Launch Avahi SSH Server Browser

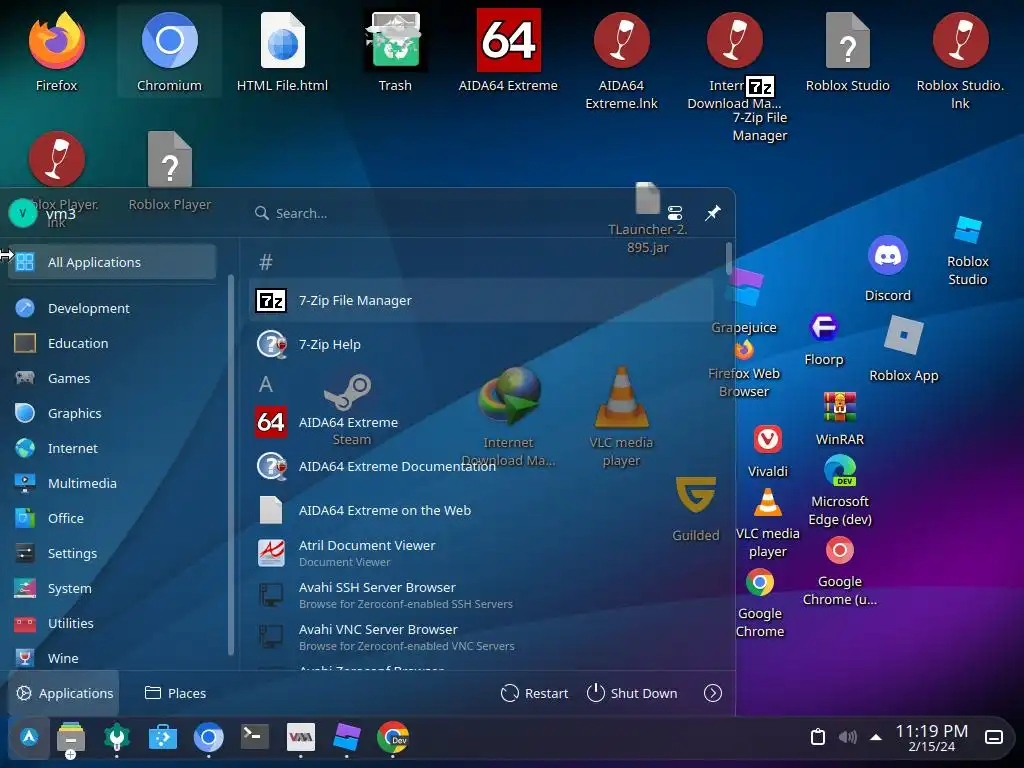[x=481, y=595]
